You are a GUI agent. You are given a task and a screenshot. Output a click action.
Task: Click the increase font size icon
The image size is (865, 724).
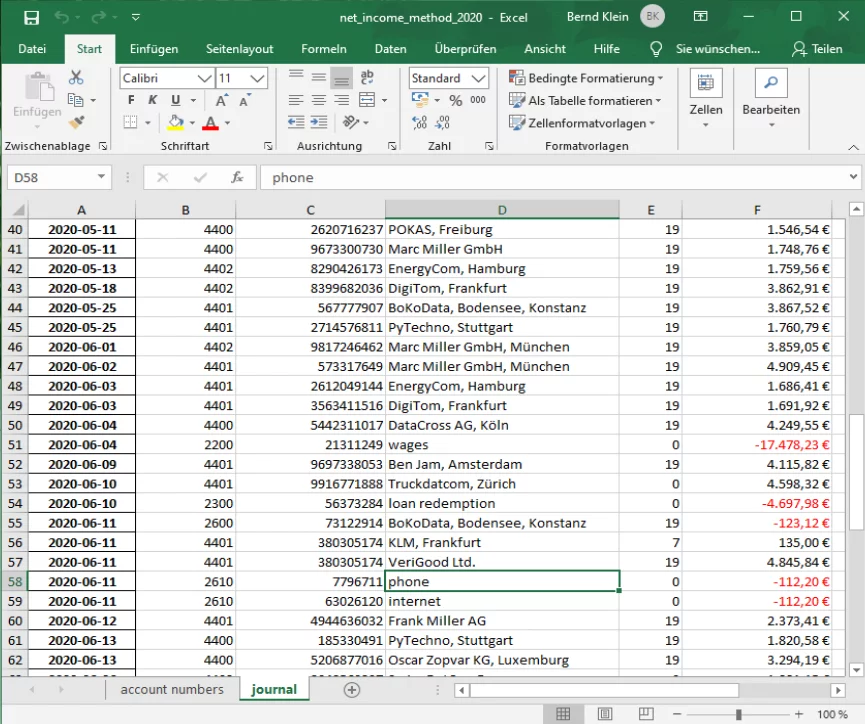pos(223,100)
